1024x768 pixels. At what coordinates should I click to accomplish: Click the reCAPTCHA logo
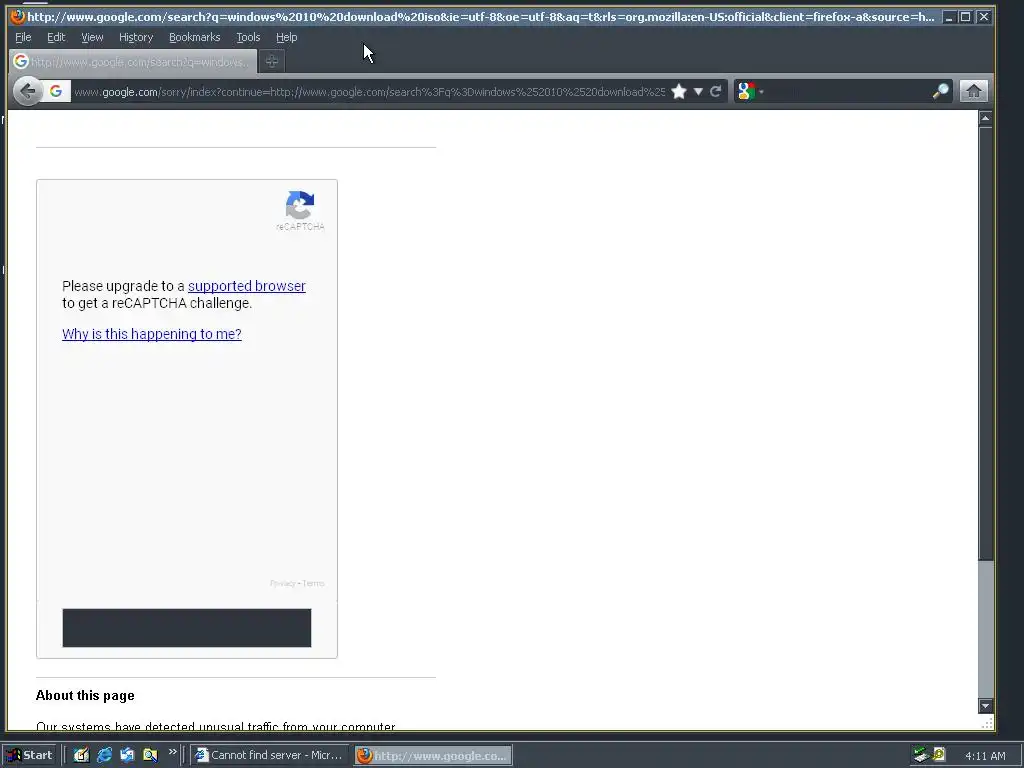[300, 205]
